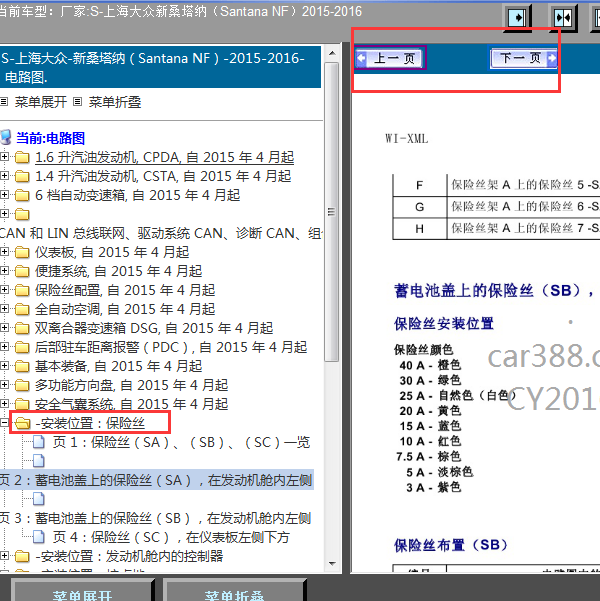Click table cell G in fuse table
The image size is (600, 601).
click(x=420, y=207)
